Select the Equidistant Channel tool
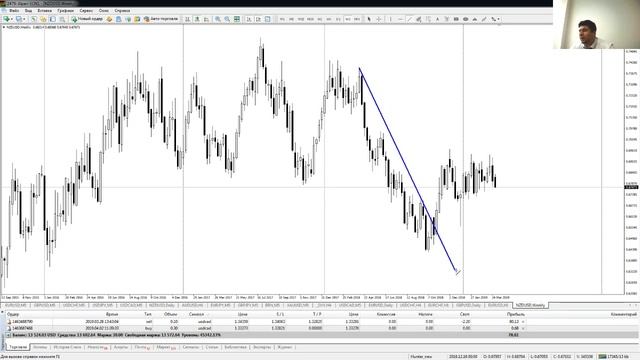Viewport: 640px width, 360px height. (419, 19)
